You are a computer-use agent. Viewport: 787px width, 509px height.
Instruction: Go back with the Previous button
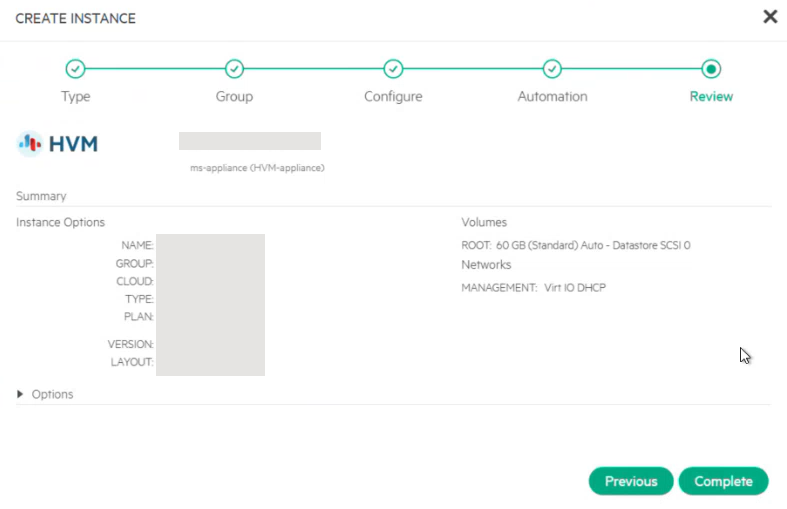631,481
